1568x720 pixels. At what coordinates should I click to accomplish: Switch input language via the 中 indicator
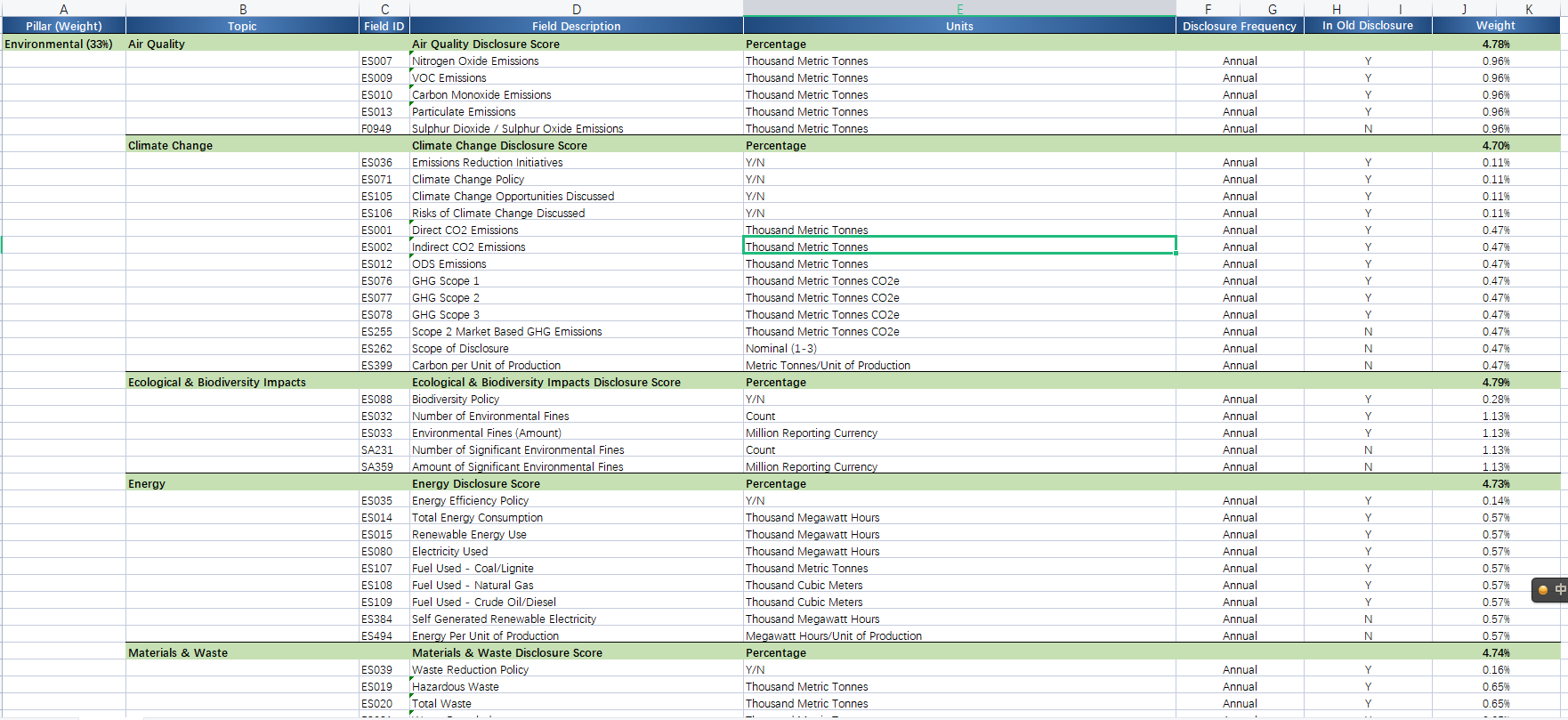point(1560,590)
